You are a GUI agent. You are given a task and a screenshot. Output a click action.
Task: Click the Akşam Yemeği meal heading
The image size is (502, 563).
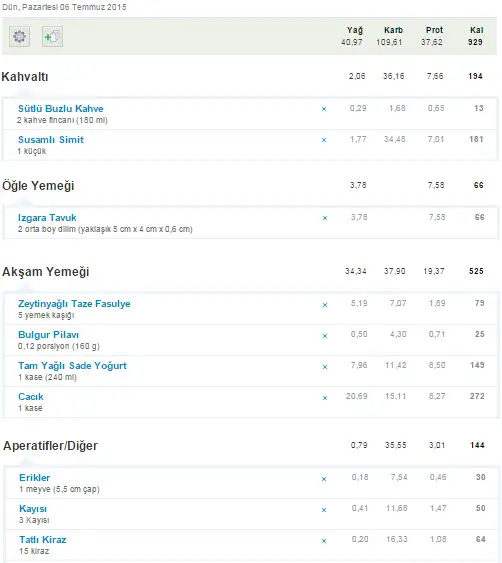pyautogui.click(x=46, y=272)
